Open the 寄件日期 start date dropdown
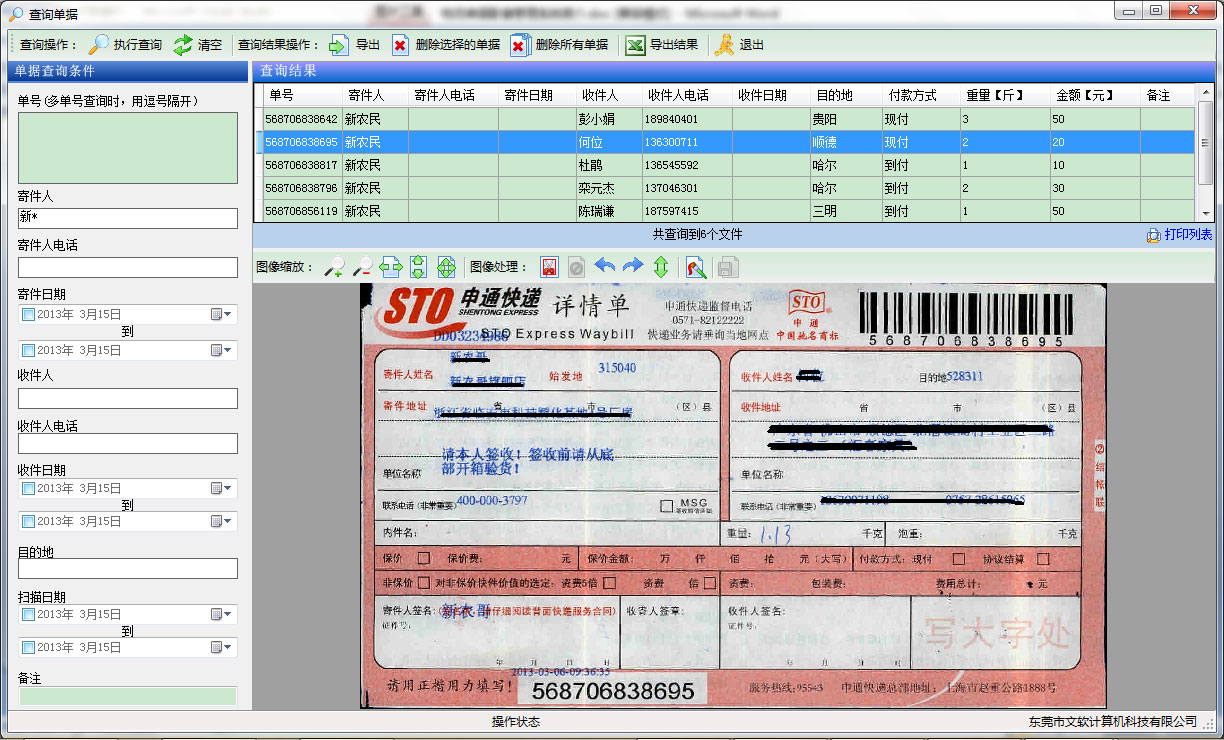The image size is (1224, 740). [x=221, y=315]
